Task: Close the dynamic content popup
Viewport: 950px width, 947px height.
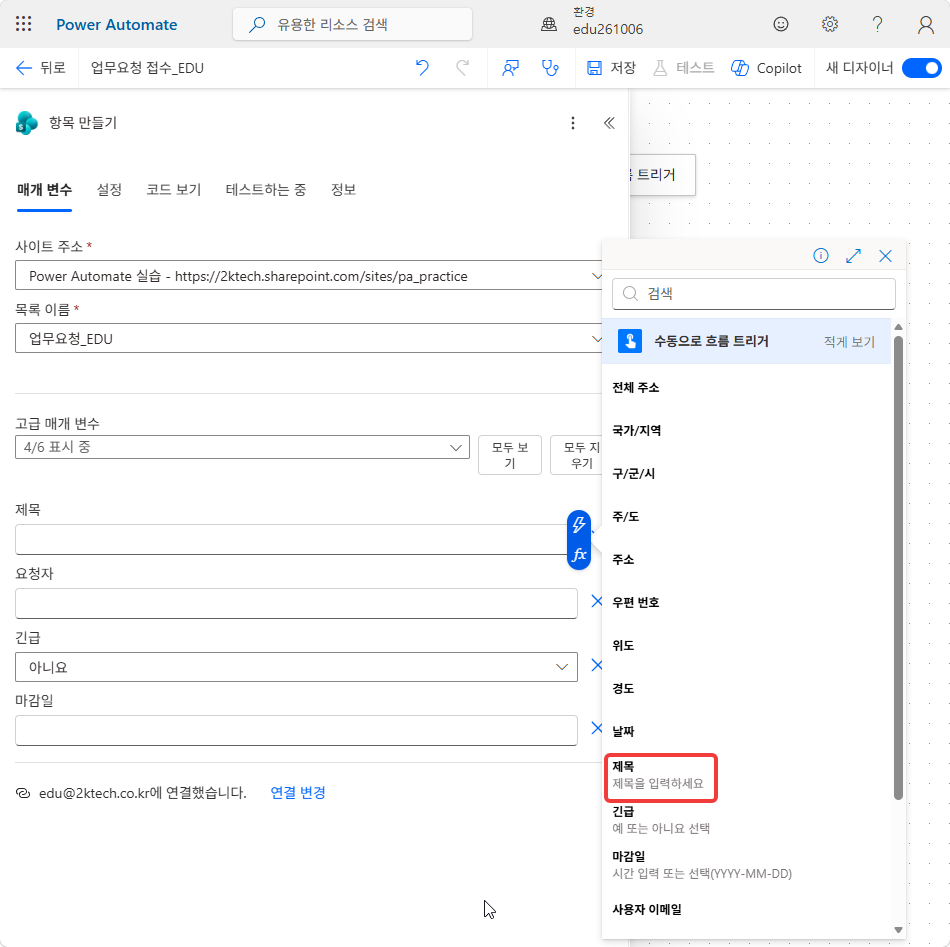Action: (x=885, y=256)
